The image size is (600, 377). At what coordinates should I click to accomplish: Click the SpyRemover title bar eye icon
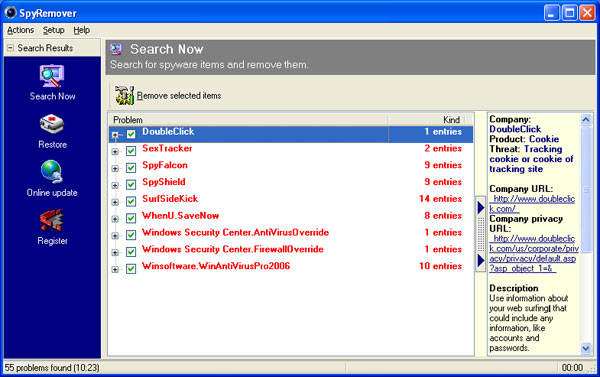[10, 12]
